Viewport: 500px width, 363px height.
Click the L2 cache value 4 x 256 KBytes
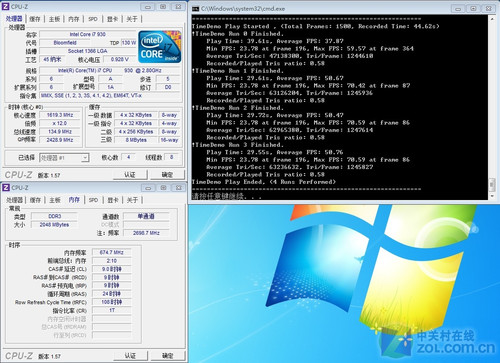pos(136,132)
